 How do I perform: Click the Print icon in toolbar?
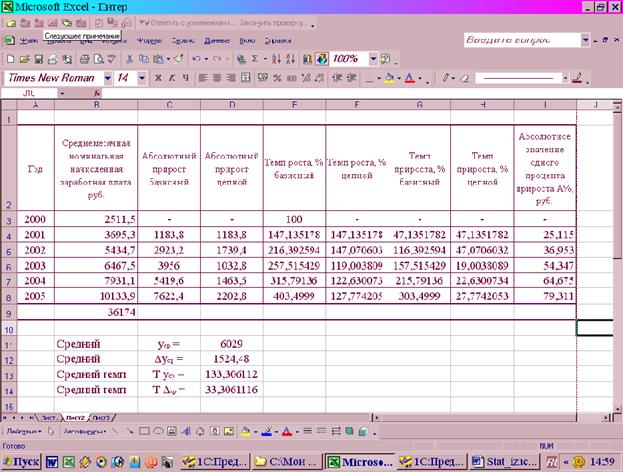(x=85, y=59)
